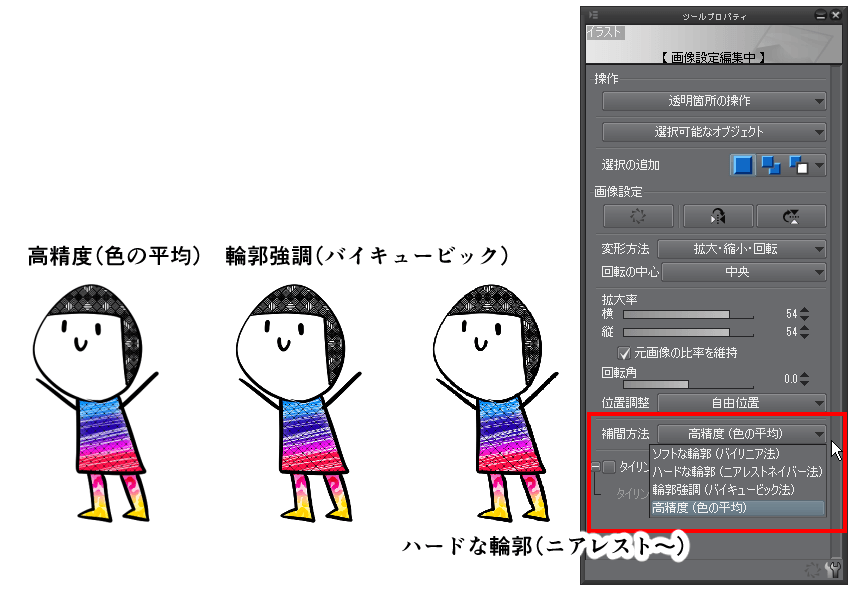Increase the 横 scale value with the up arrow

(x=805, y=310)
